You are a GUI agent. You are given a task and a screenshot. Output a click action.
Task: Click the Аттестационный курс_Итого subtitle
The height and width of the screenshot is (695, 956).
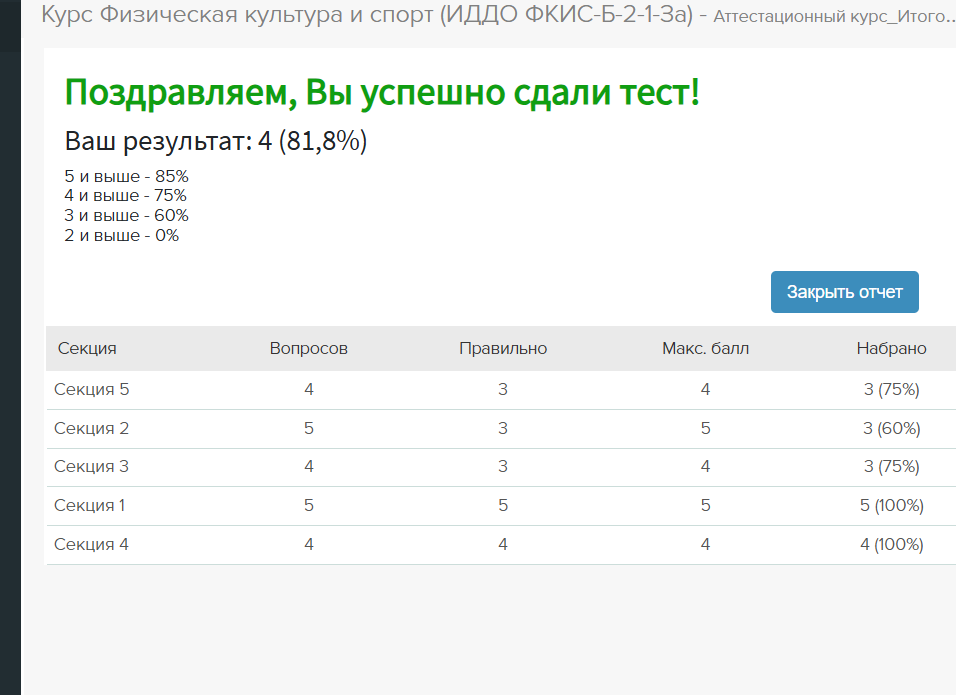834,16
